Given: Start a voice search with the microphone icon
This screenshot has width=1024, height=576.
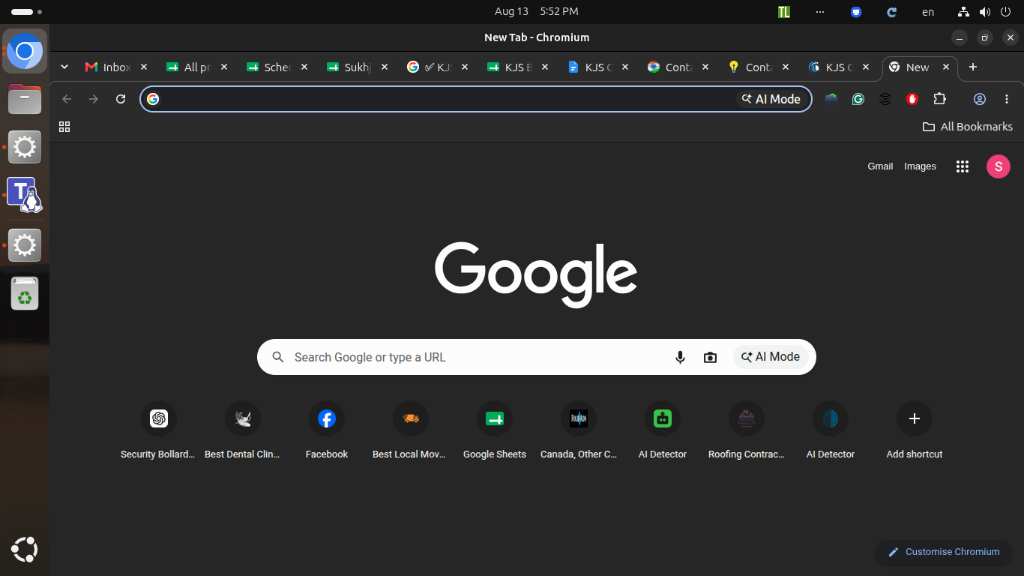Looking at the screenshot, I should [680, 357].
